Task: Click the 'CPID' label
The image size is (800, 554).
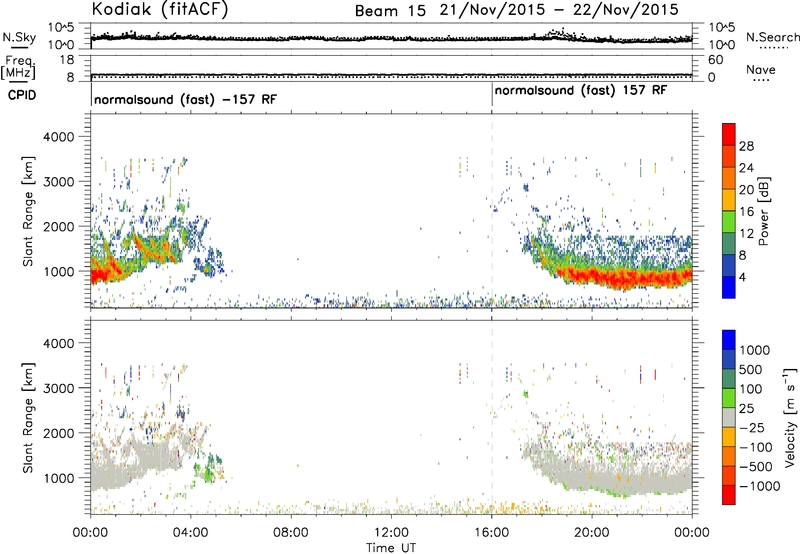Action: [x=22, y=95]
